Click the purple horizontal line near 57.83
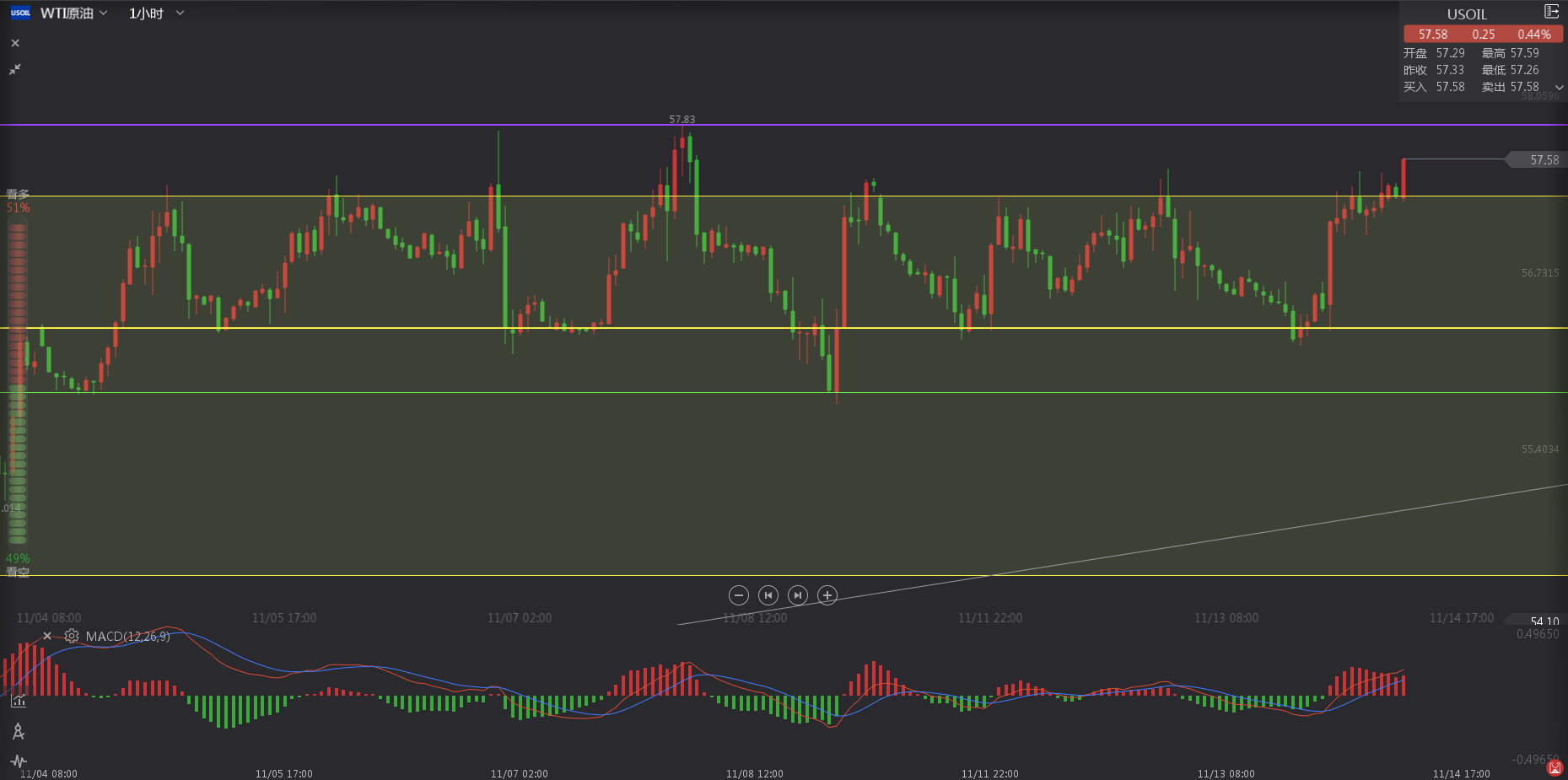The width and height of the screenshot is (1568, 780). pos(784,125)
